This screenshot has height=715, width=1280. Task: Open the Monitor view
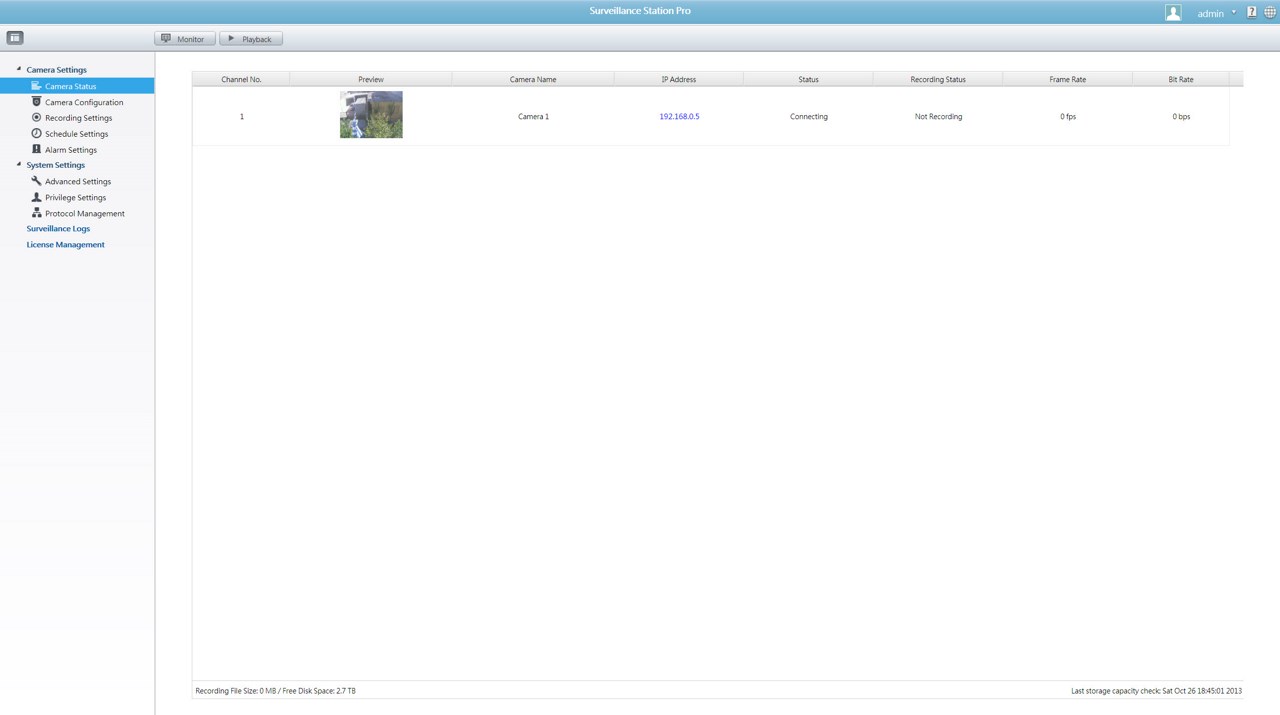click(184, 39)
